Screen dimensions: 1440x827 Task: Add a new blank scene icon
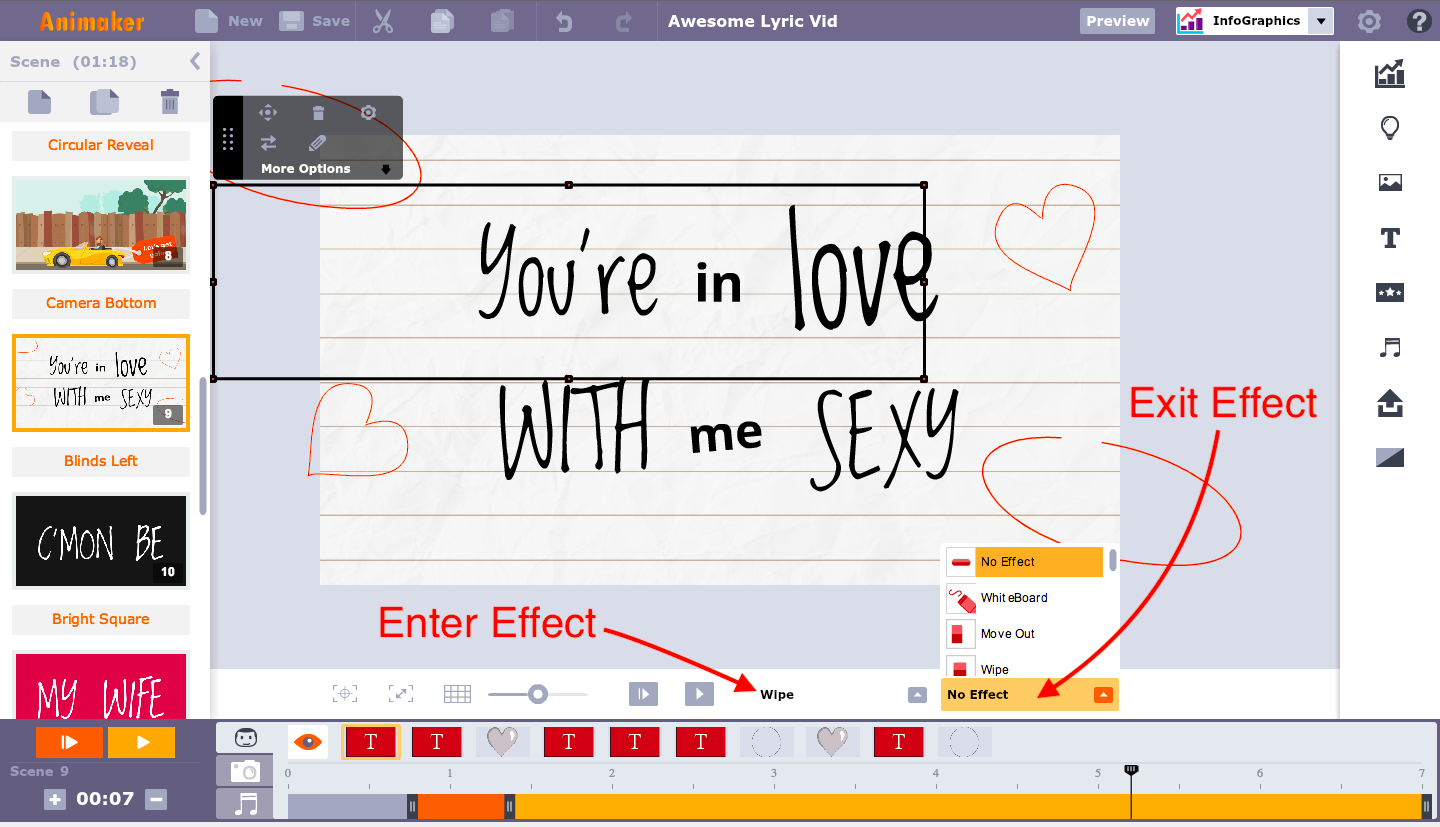[x=39, y=102]
